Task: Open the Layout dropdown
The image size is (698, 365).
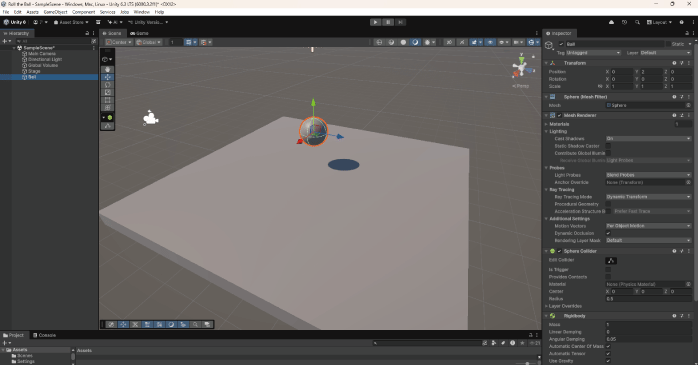Action: [659, 22]
